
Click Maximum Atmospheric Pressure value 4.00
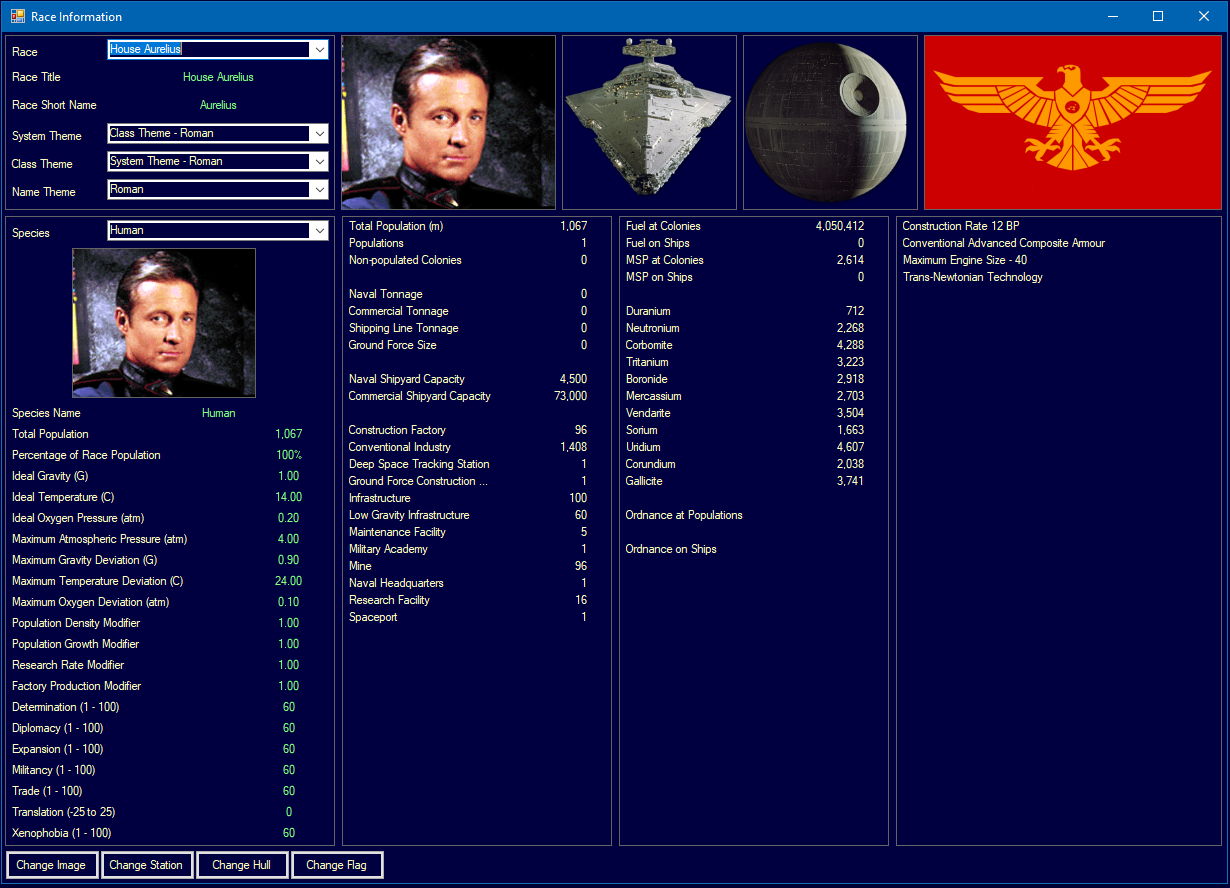tap(289, 539)
